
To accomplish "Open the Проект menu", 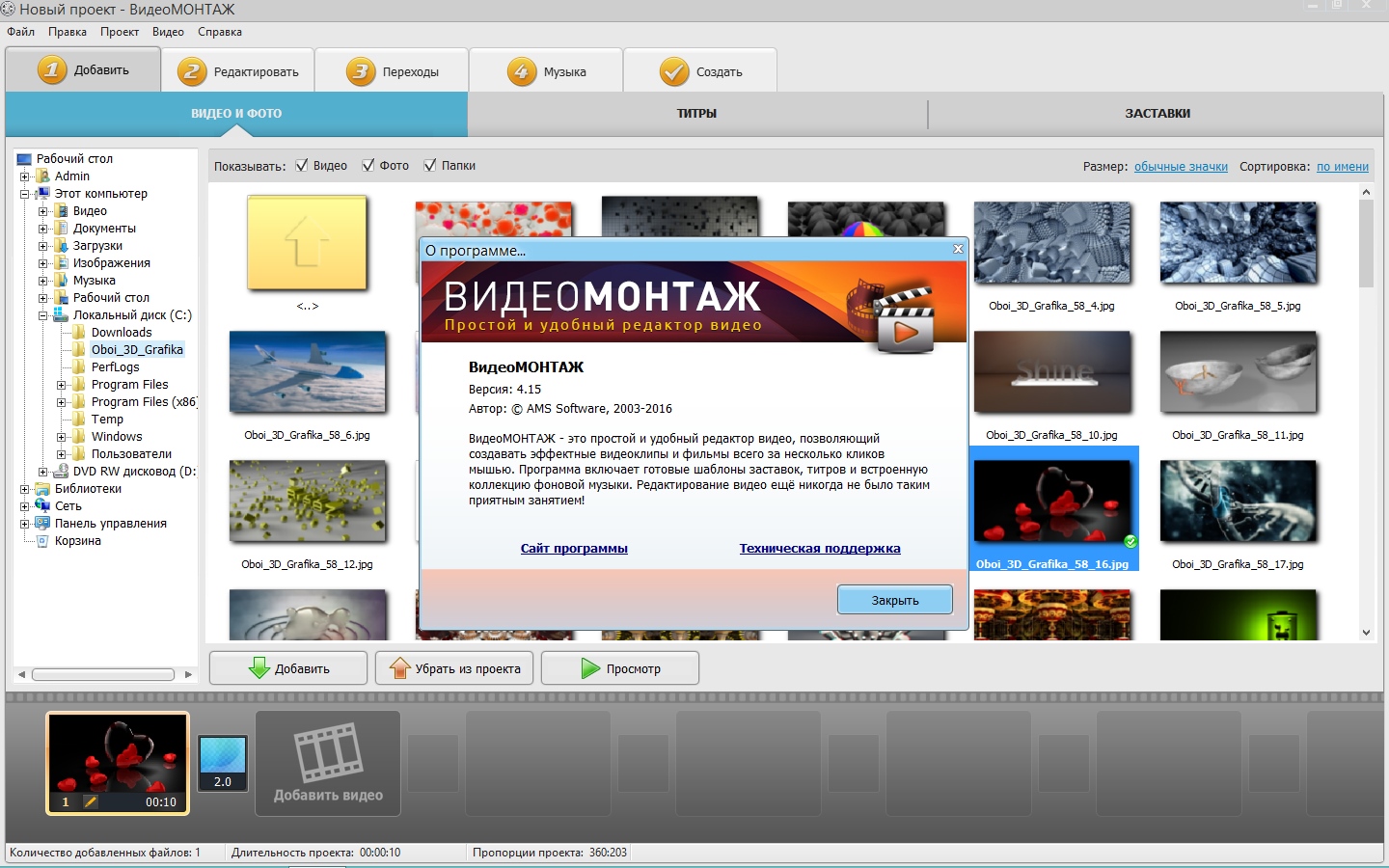I will [x=120, y=32].
